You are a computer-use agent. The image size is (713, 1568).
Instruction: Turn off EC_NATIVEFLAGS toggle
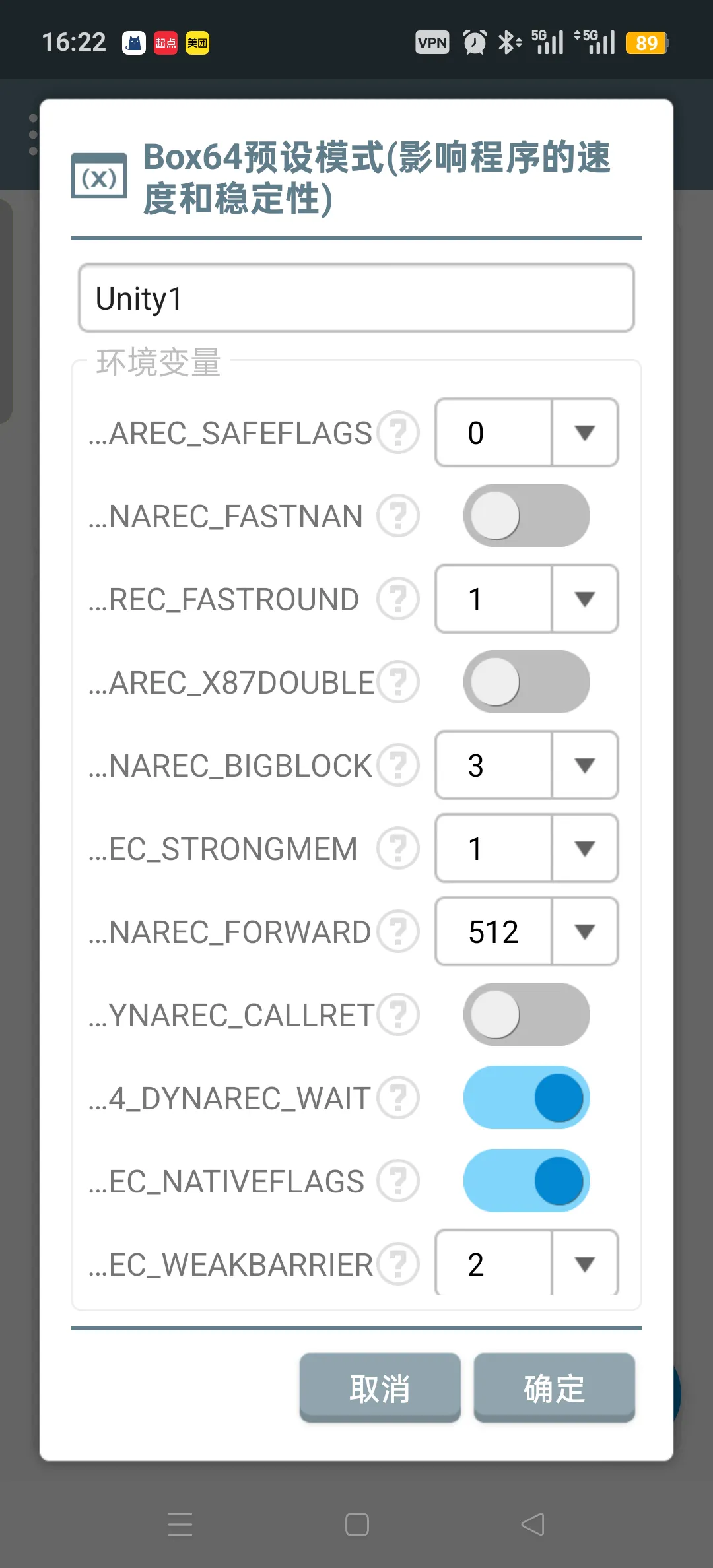526,1181
